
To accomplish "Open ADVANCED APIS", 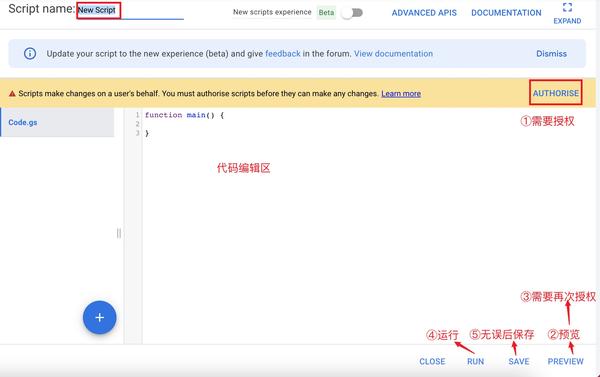I will tap(424, 13).
